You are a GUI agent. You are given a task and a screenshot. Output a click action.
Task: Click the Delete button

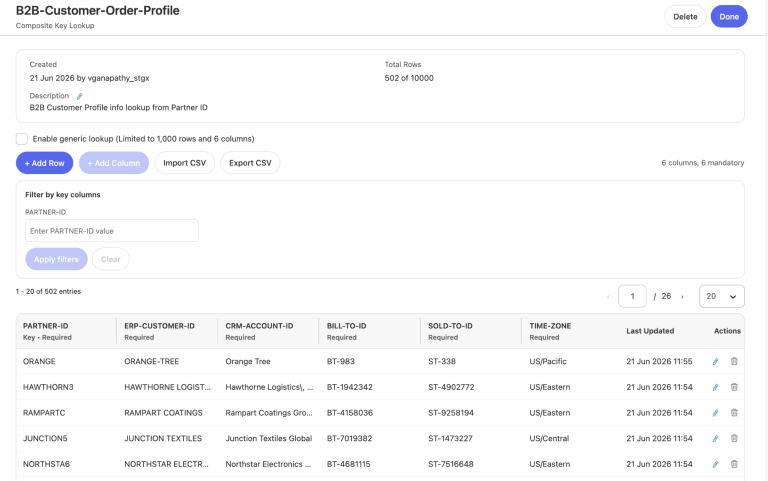(x=685, y=17)
